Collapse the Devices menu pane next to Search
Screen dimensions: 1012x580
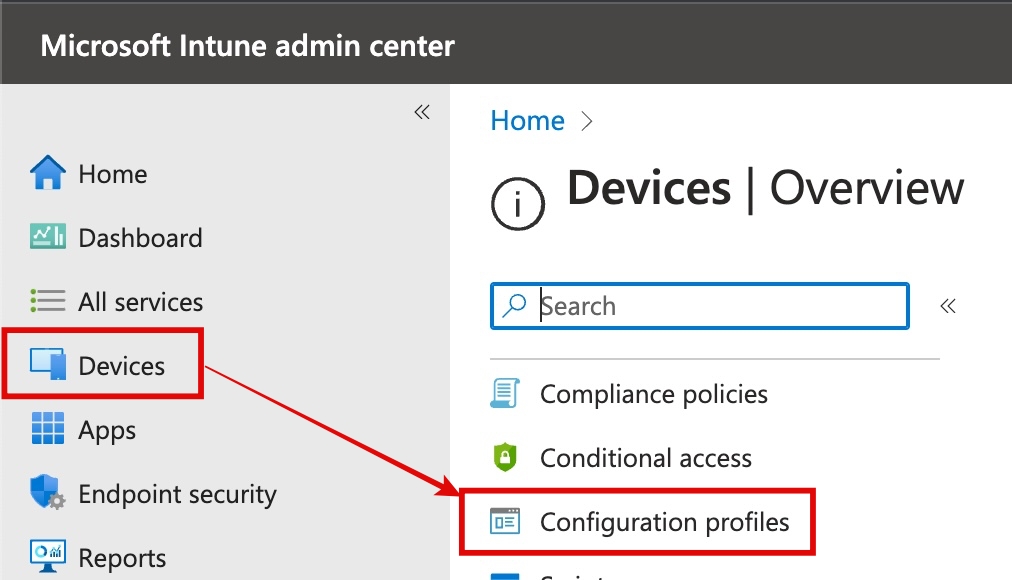click(x=948, y=306)
